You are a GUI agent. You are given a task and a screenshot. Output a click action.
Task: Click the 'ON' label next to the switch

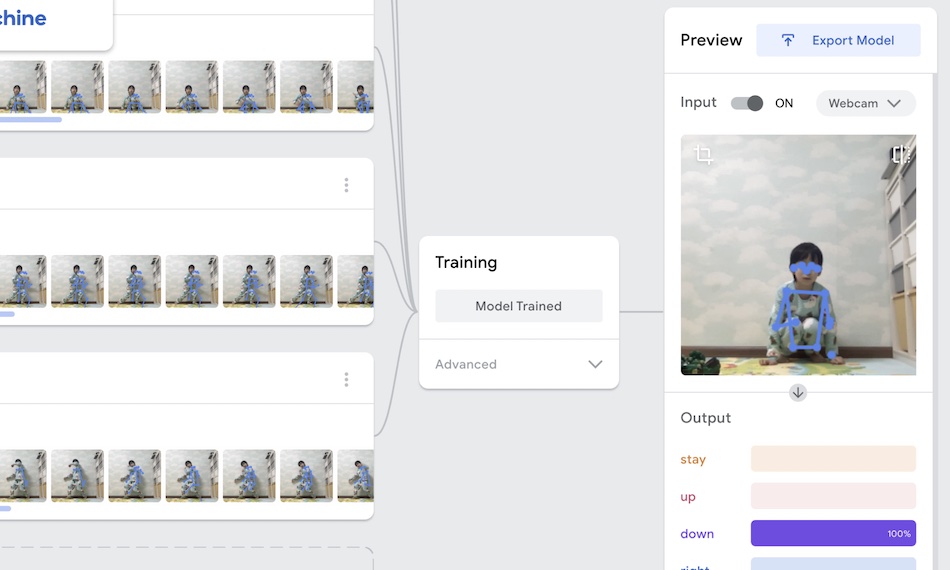[x=784, y=103]
